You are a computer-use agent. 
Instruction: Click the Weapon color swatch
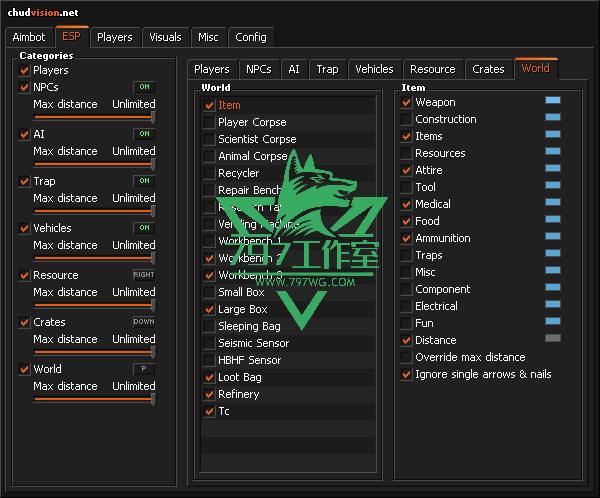coord(552,101)
